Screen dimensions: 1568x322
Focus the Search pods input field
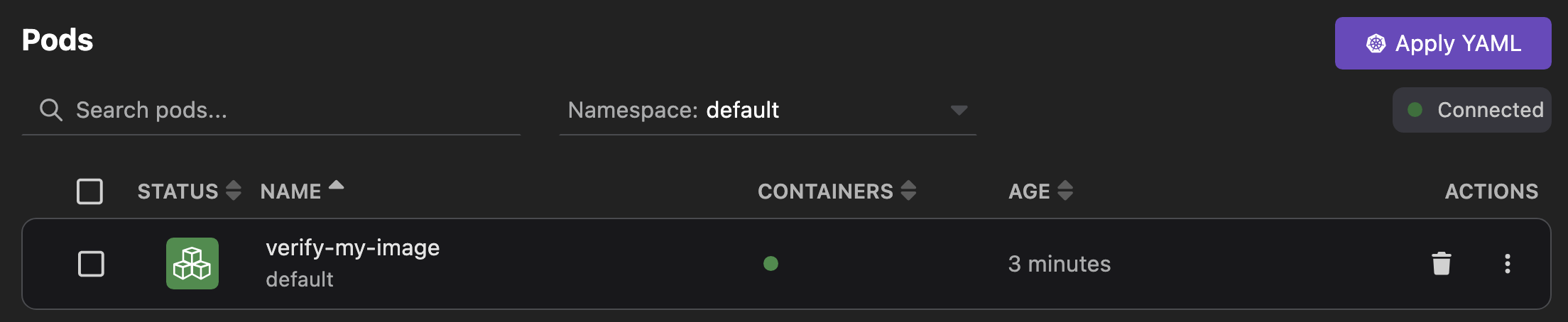point(284,110)
